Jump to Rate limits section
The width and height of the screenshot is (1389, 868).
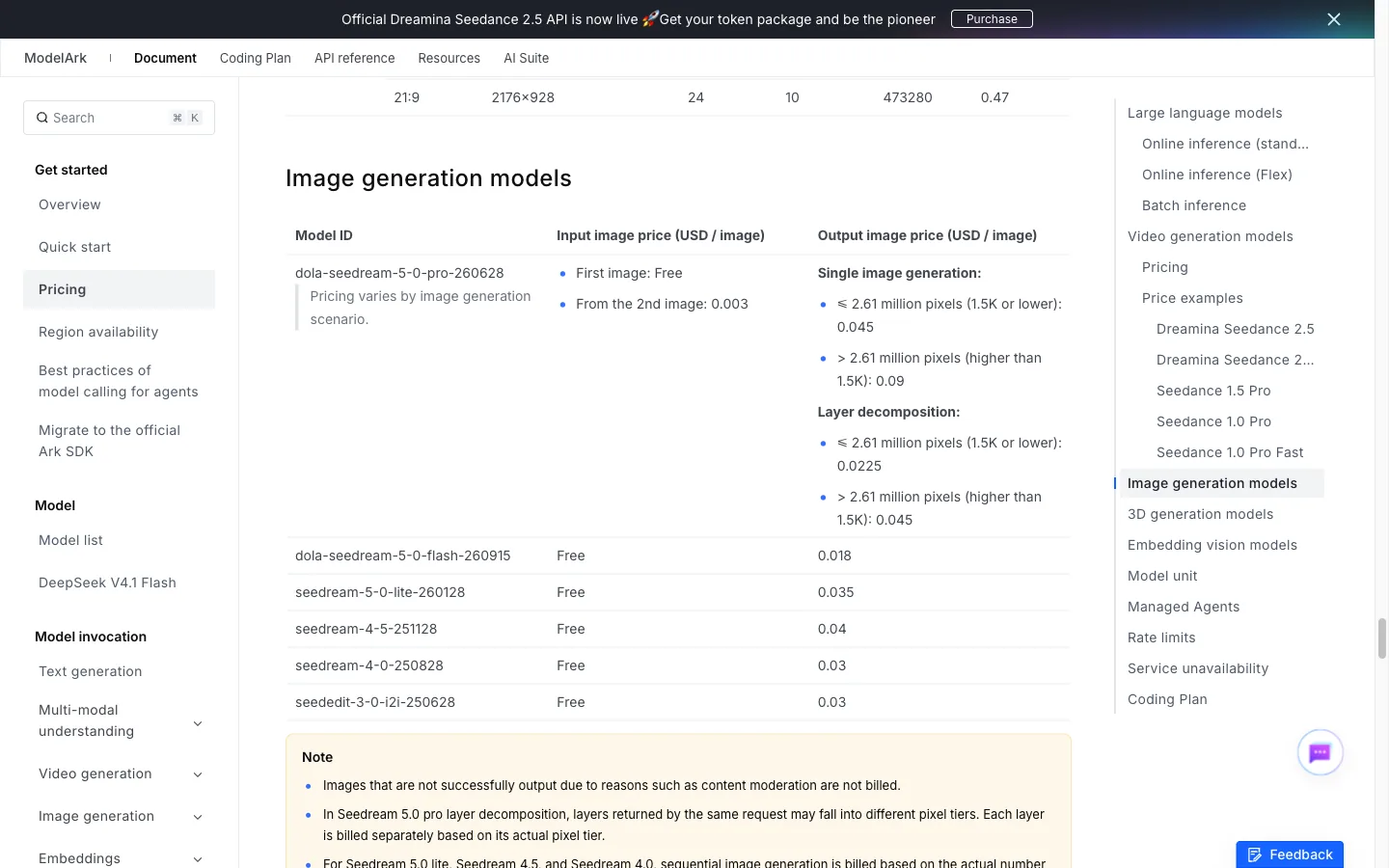(x=1161, y=637)
